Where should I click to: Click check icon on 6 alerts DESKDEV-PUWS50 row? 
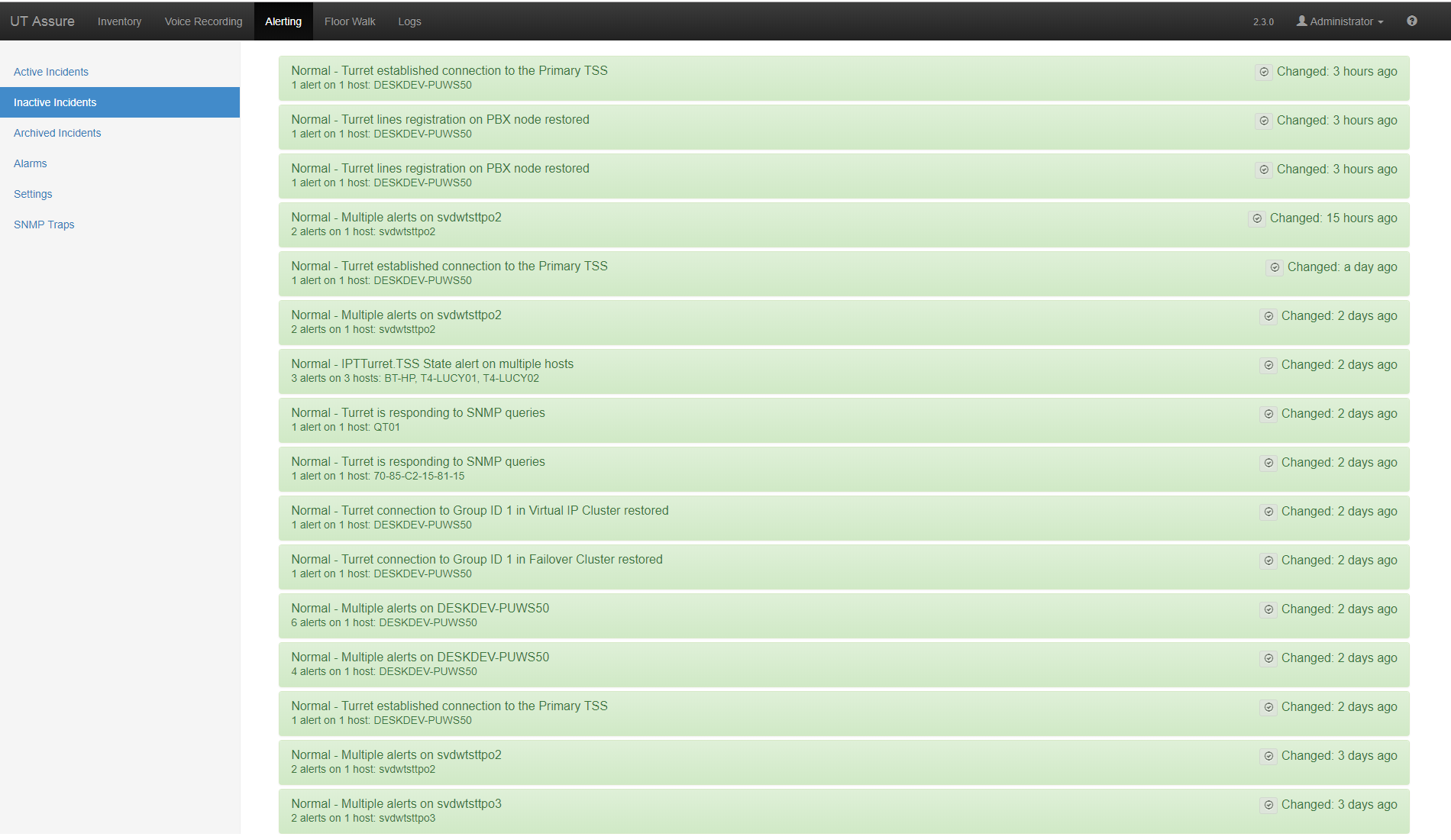coord(1268,609)
